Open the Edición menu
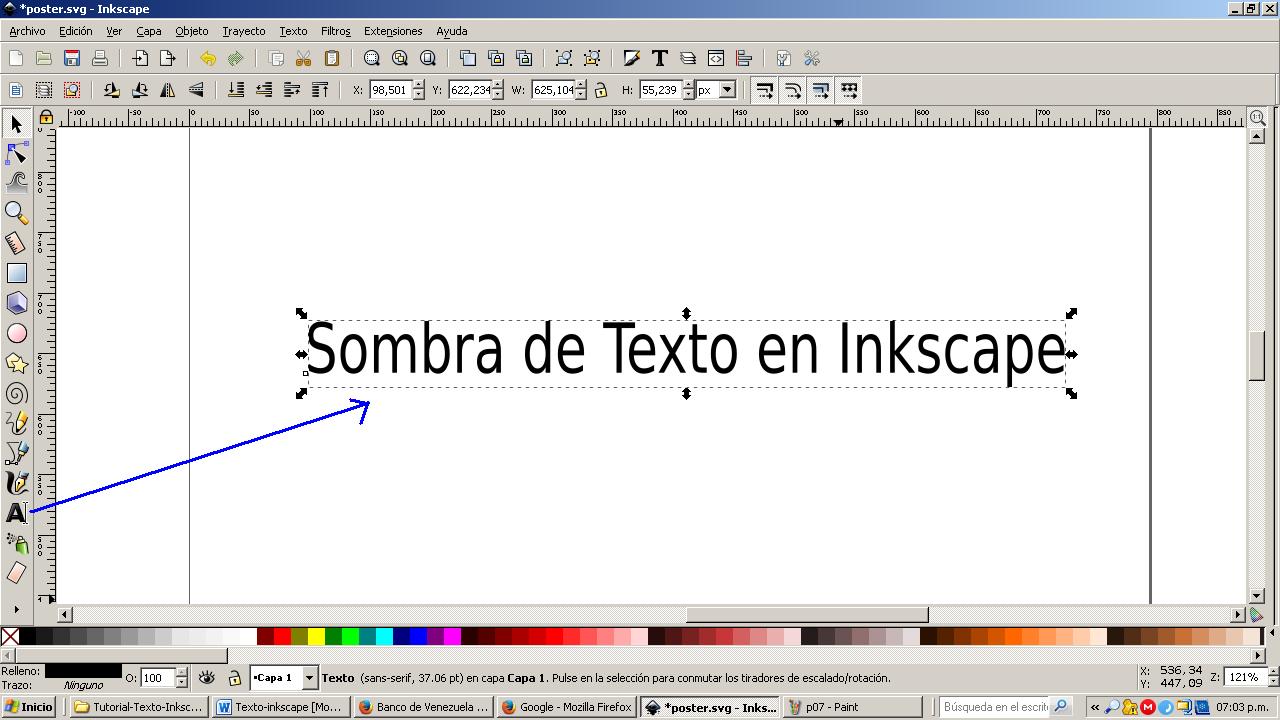Viewport: 1280px width, 720px height. [x=75, y=31]
